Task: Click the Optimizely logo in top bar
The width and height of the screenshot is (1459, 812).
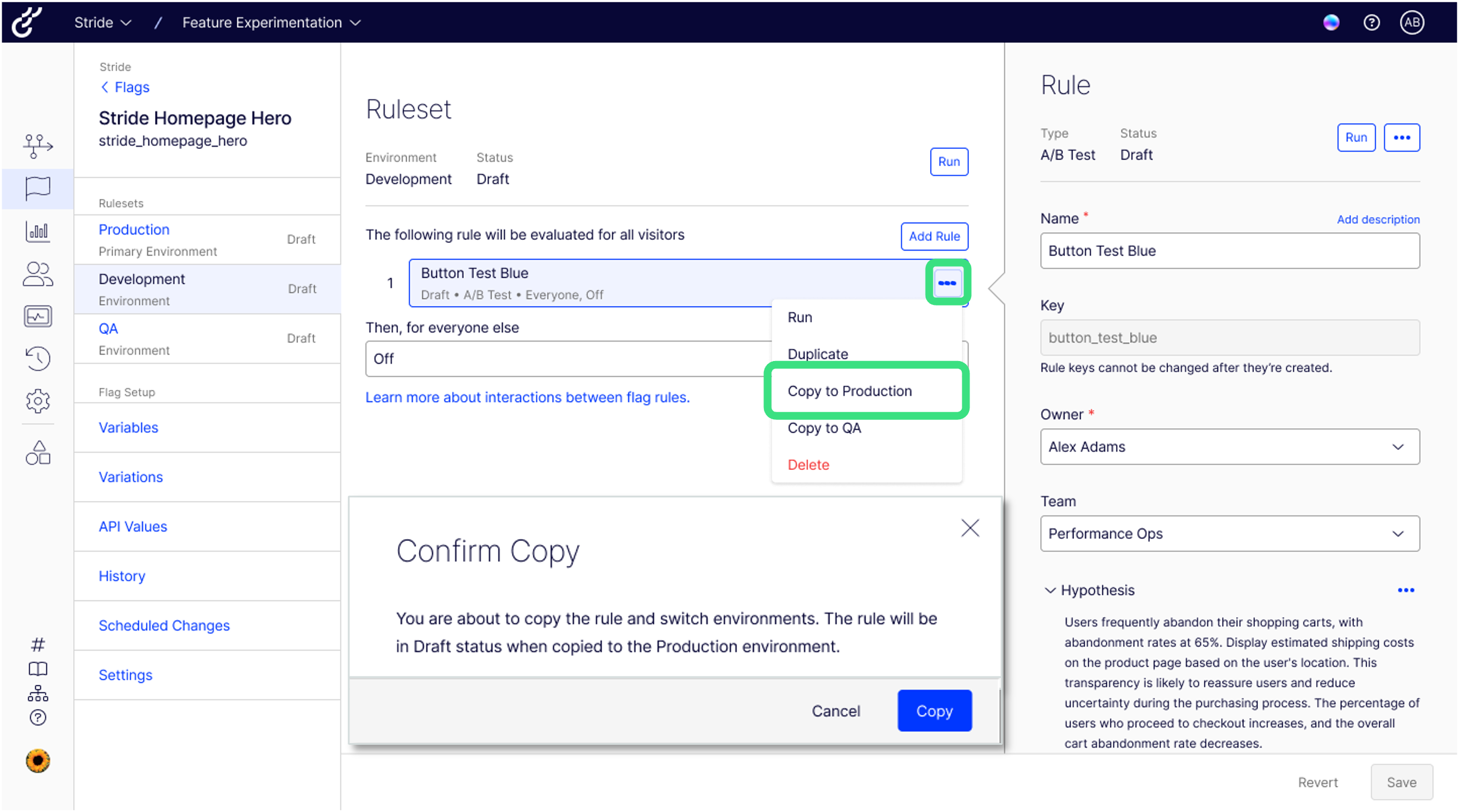Action: tap(27, 22)
